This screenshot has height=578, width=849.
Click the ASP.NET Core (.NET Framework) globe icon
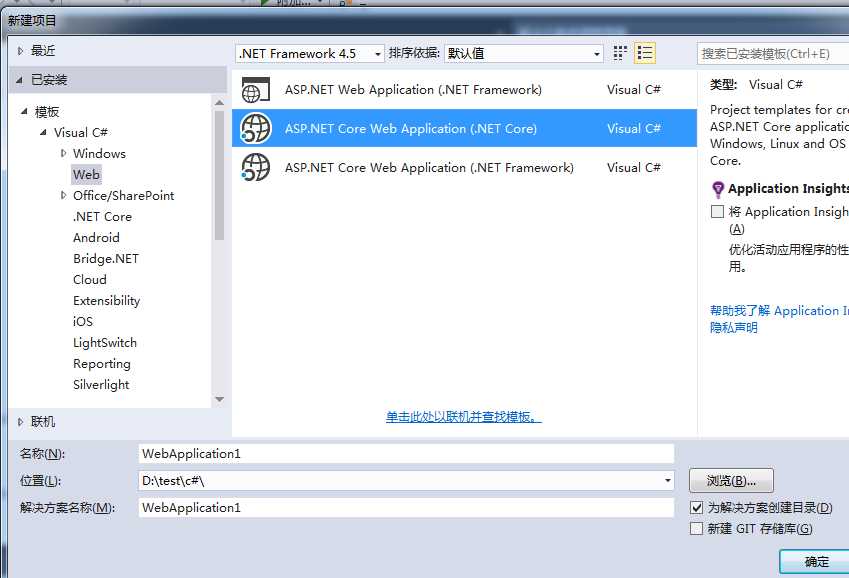[x=256, y=167]
